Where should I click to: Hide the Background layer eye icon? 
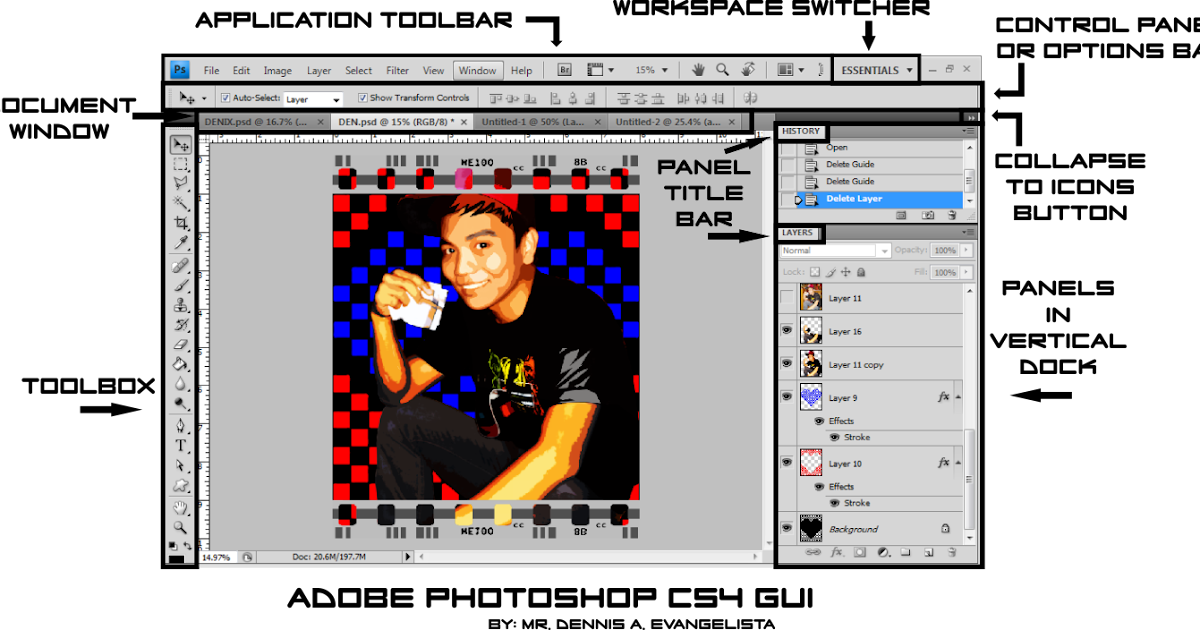[787, 528]
